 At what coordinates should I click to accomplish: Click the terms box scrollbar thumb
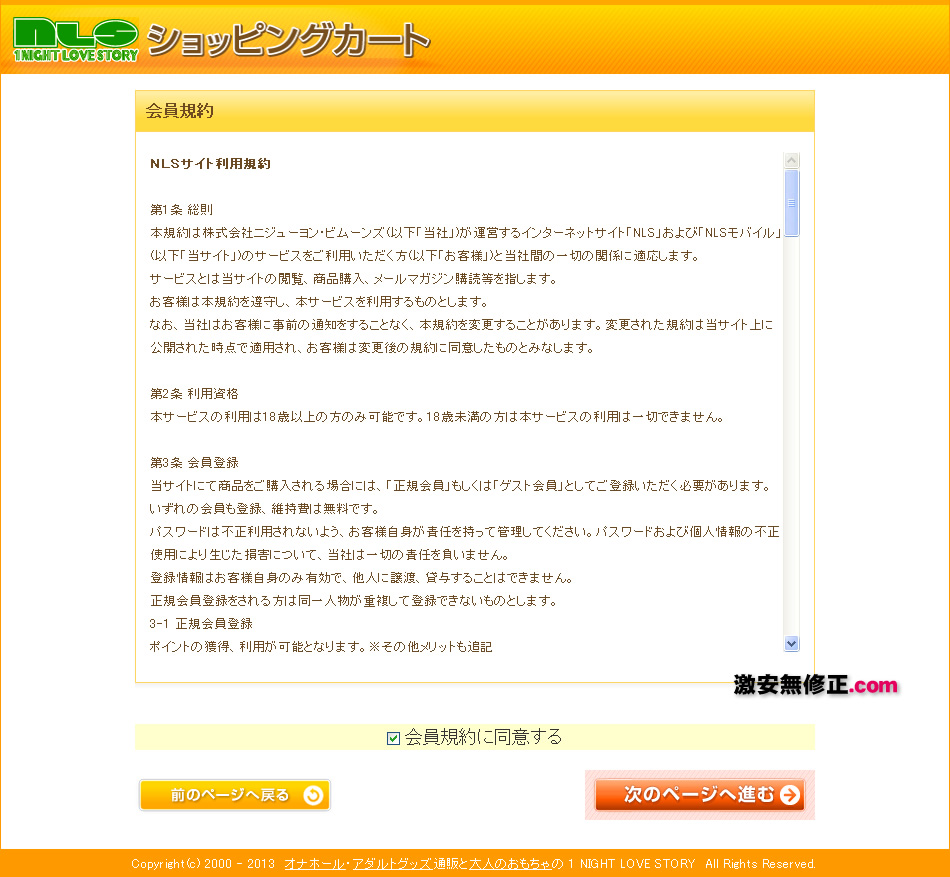click(x=791, y=203)
